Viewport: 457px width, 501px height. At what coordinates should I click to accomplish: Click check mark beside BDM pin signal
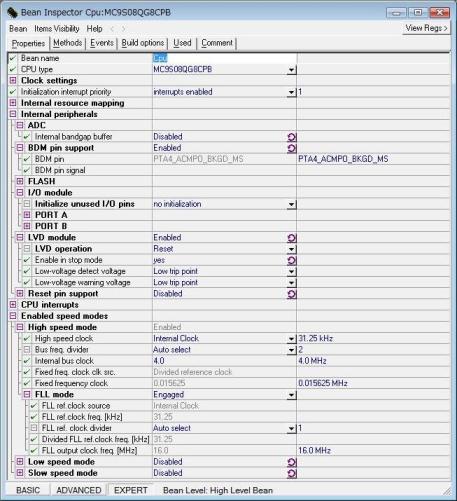point(27,170)
